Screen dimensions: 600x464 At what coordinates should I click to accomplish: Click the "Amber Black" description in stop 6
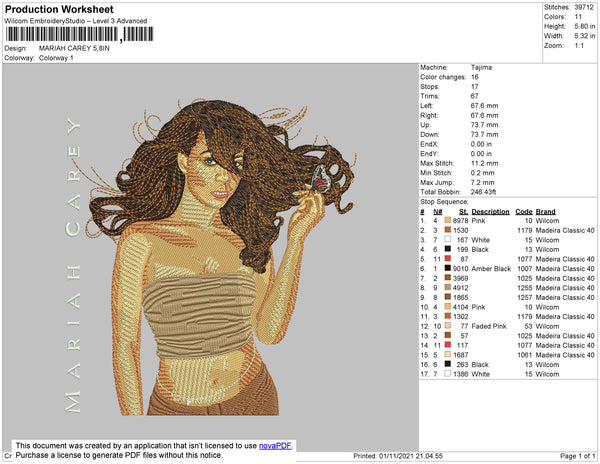[491, 269]
